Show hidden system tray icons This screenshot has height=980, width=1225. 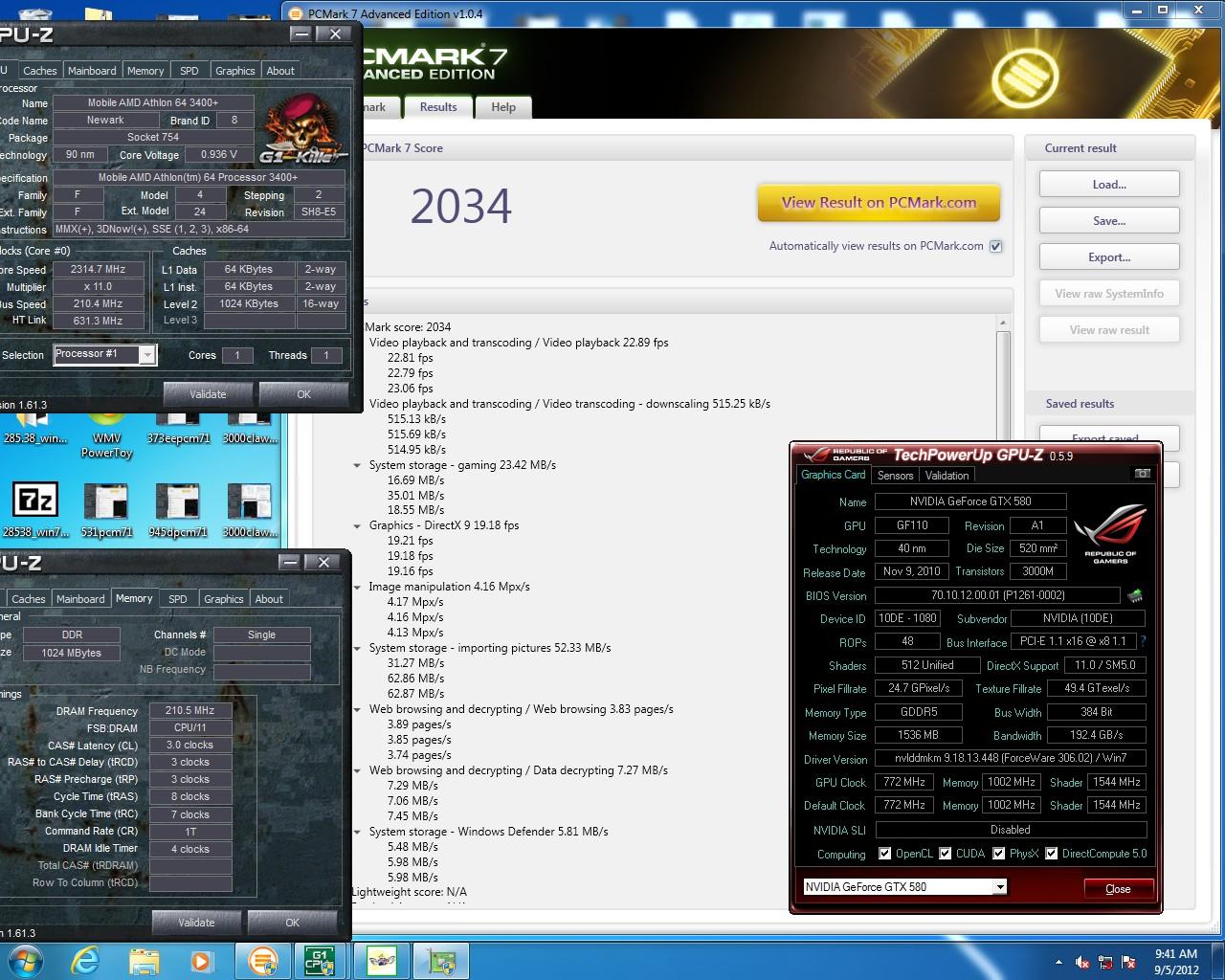[1058, 962]
